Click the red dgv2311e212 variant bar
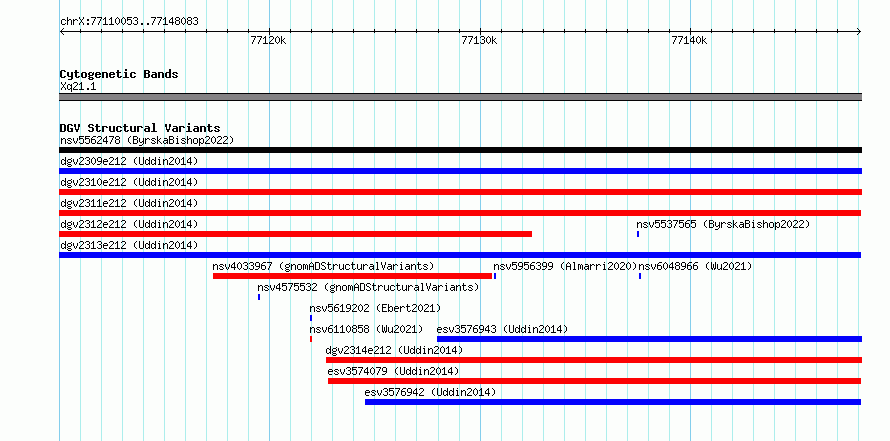Viewport: 890px width, 441px height. tap(460, 213)
